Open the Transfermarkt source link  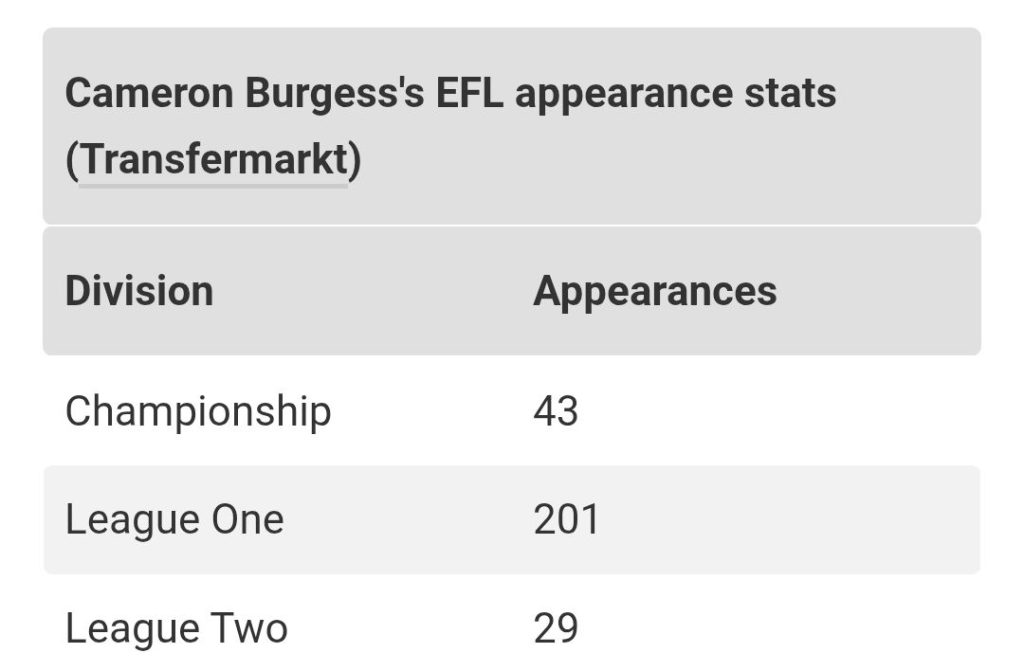(213, 159)
